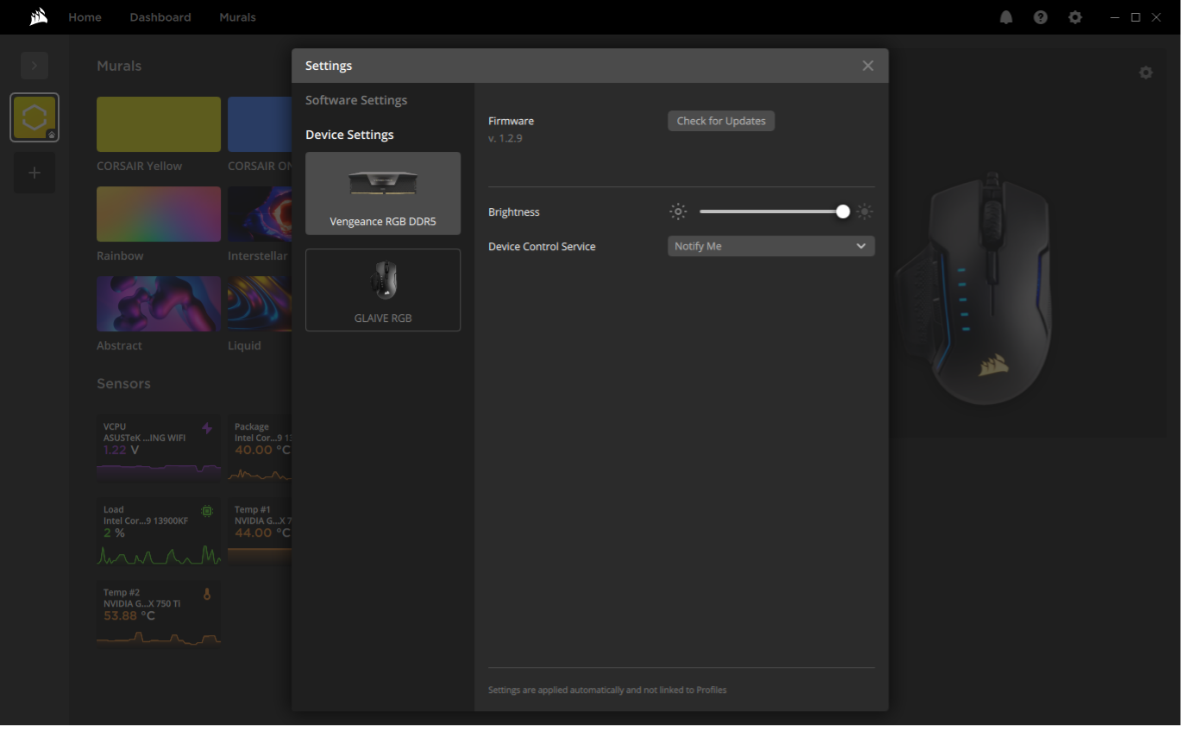Go to the Home tab

click(85, 17)
